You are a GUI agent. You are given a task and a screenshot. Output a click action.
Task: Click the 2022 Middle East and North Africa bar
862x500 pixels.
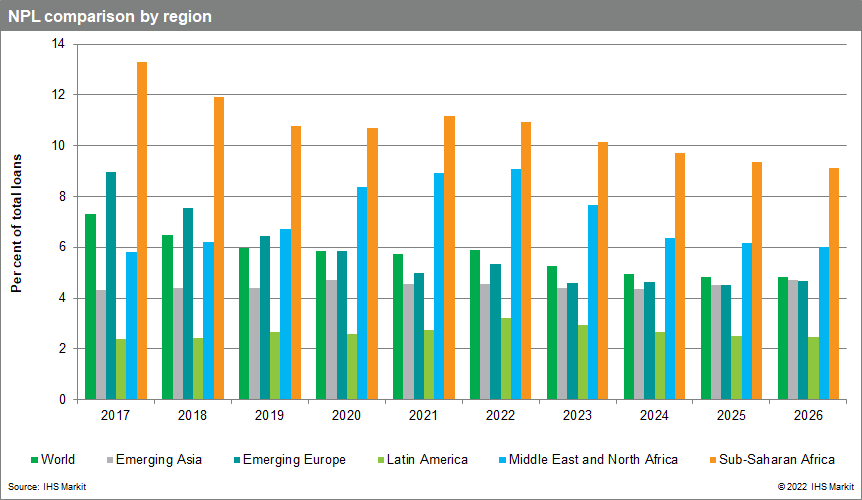[x=516, y=284]
